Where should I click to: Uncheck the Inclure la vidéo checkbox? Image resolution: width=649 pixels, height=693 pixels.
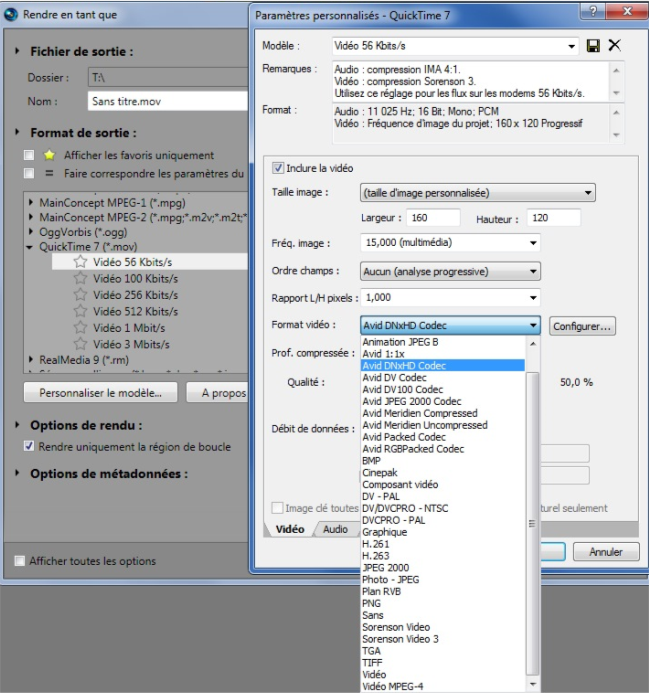278,168
